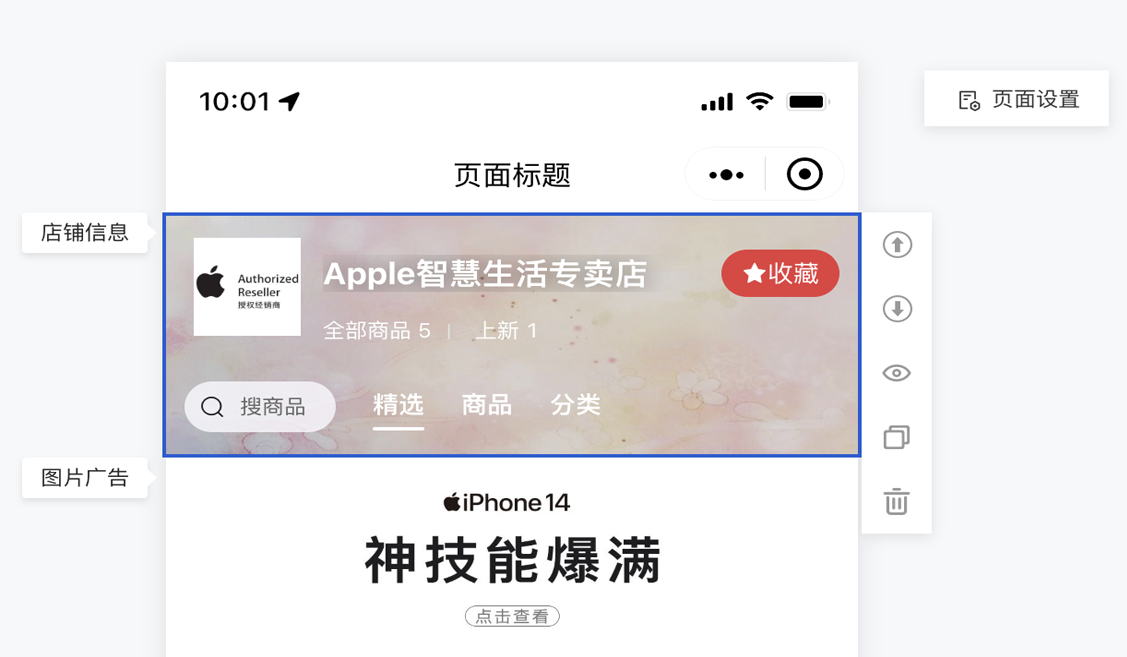This screenshot has width=1127, height=657.
Task: Click the Apple智慧生活专卖店 store name
Action: click(x=485, y=274)
